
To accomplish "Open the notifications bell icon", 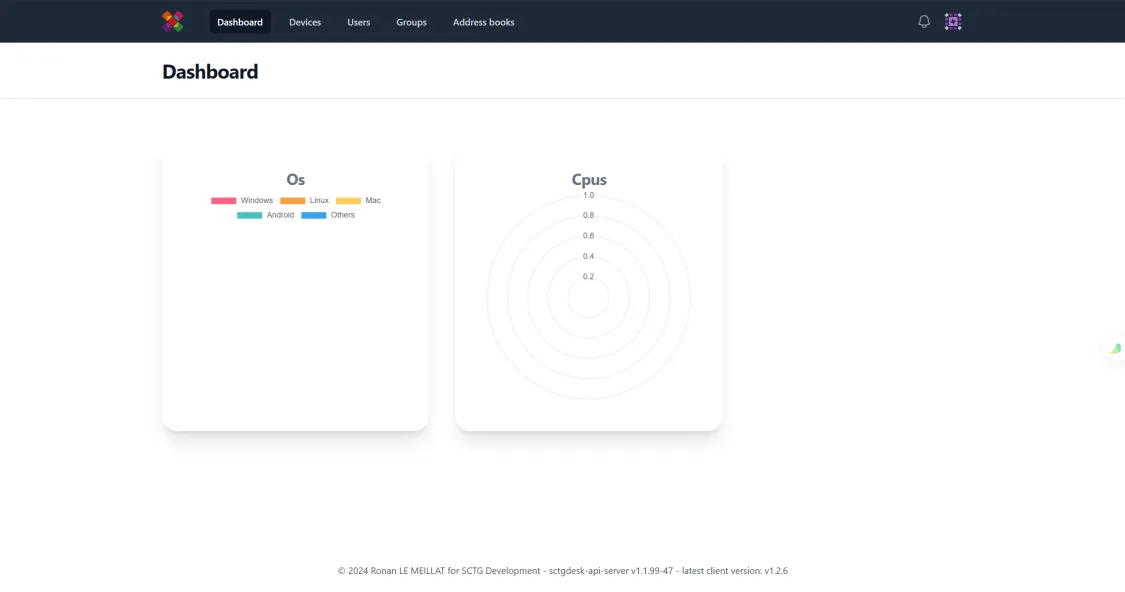I will [x=924, y=22].
